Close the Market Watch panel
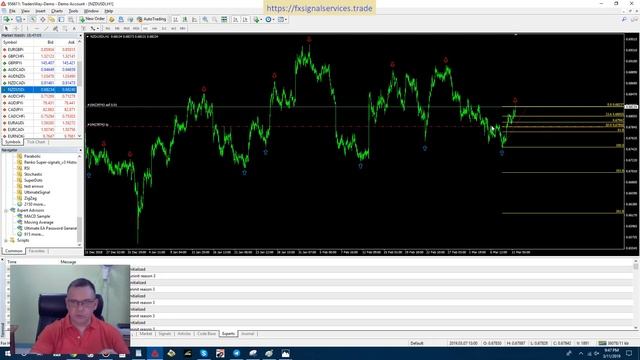This screenshot has width=640, height=360. pyautogui.click(x=80, y=36)
